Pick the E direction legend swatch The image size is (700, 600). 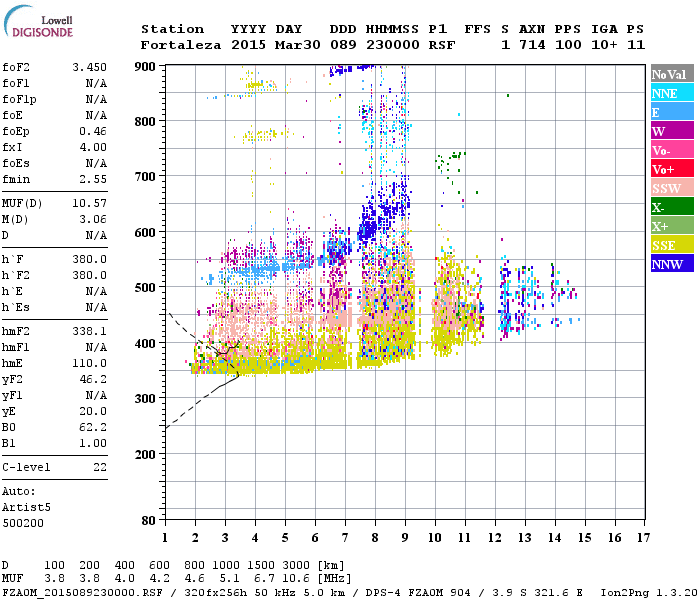pyautogui.click(x=672, y=112)
